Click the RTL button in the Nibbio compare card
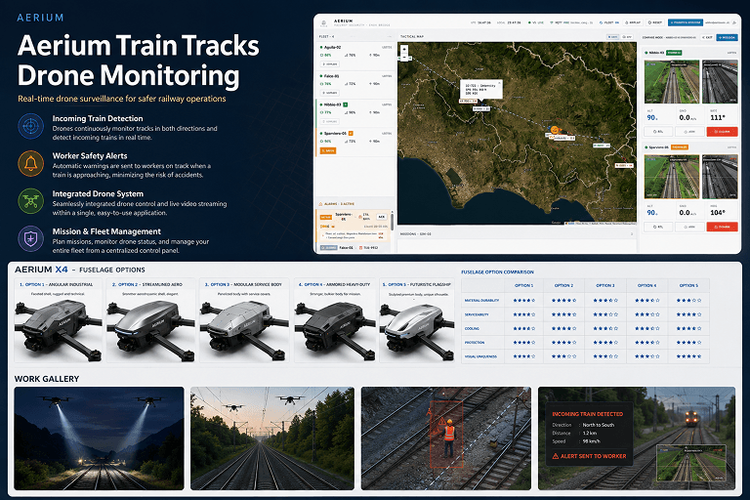 659,131
